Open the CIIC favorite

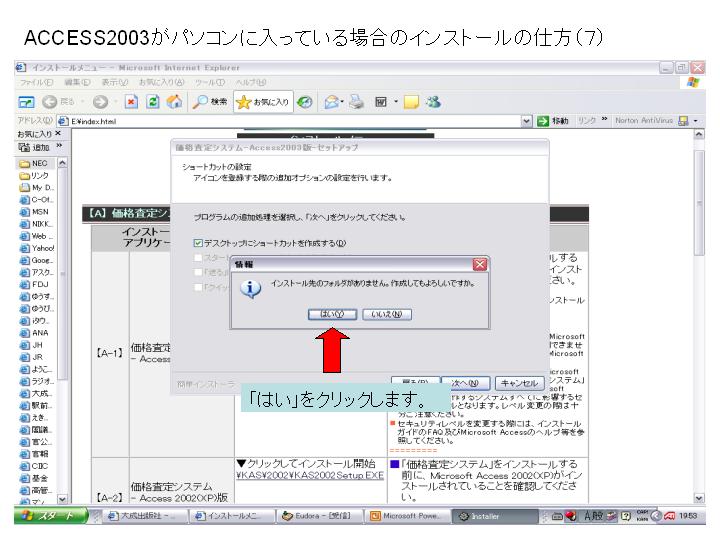coord(34,466)
